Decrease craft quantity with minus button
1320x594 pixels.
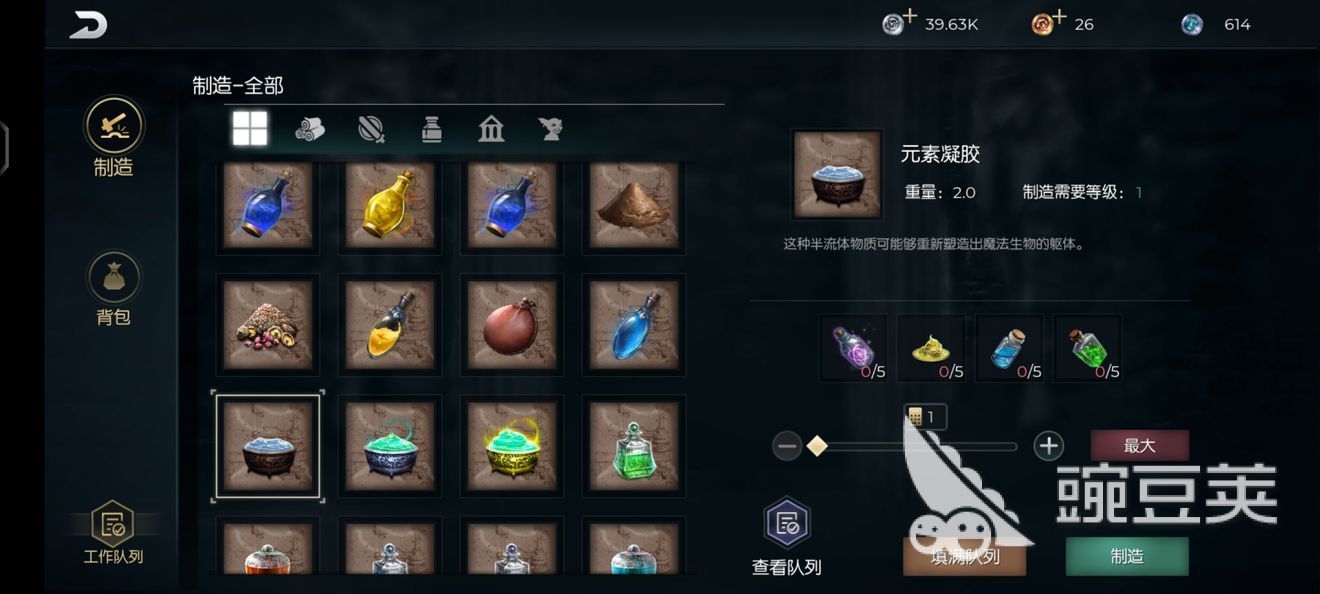[787, 446]
